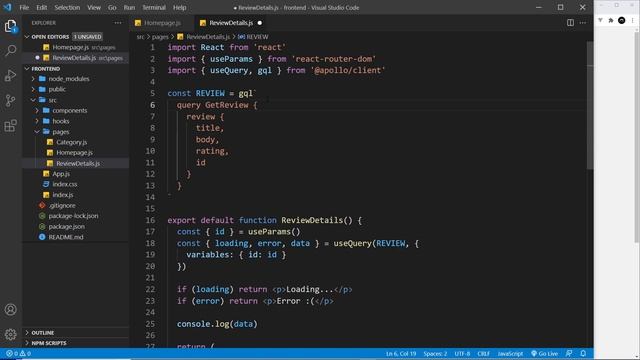
Task: Open README.md file
Action: tap(76, 237)
